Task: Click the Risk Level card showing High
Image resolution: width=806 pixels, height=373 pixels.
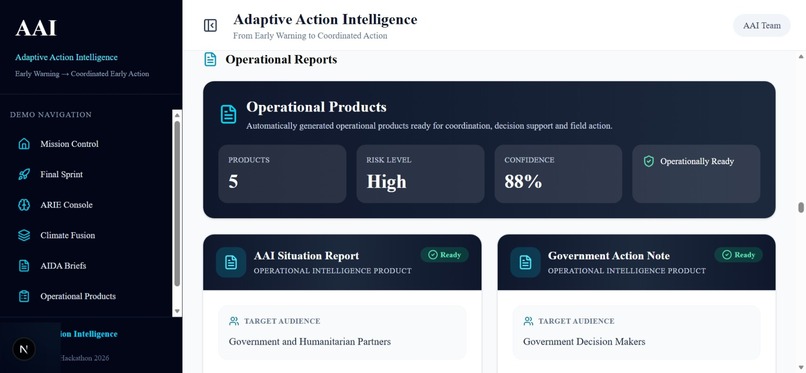Action: (420, 174)
